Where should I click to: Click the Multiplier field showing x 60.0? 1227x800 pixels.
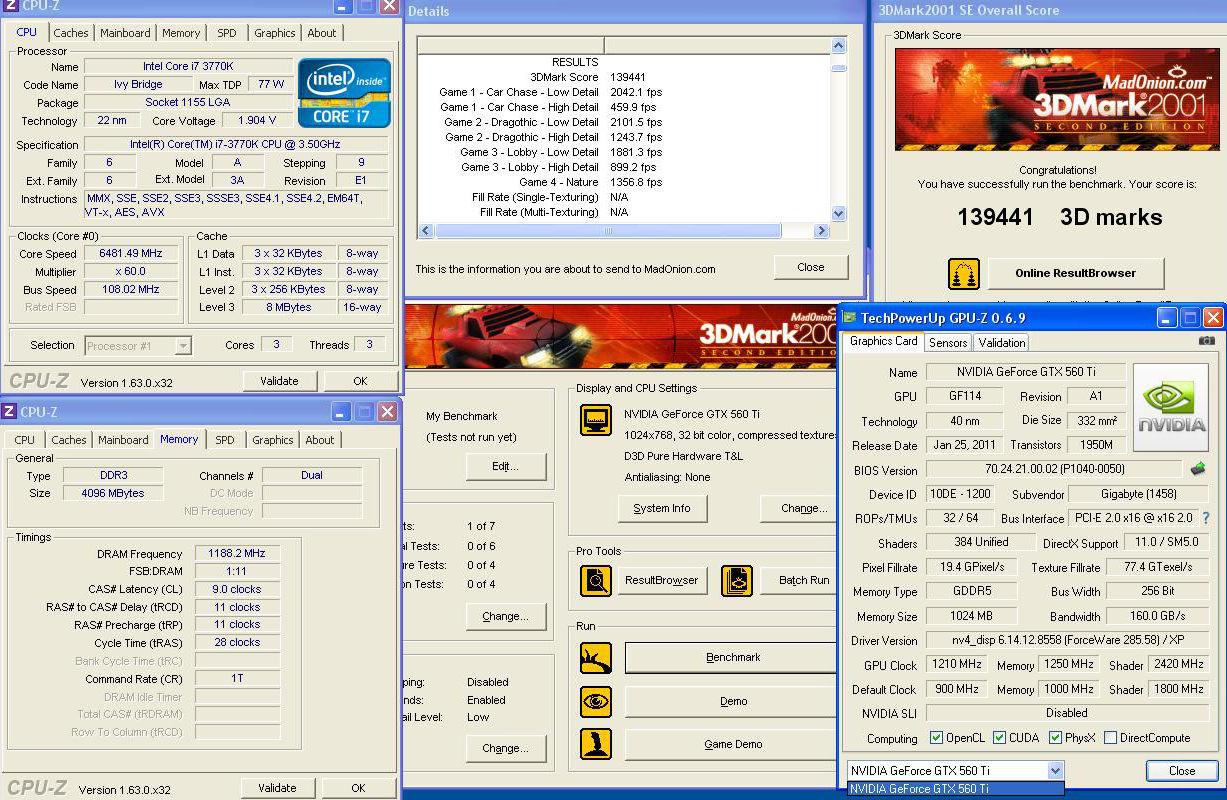pyautogui.click(x=130, y=272)
